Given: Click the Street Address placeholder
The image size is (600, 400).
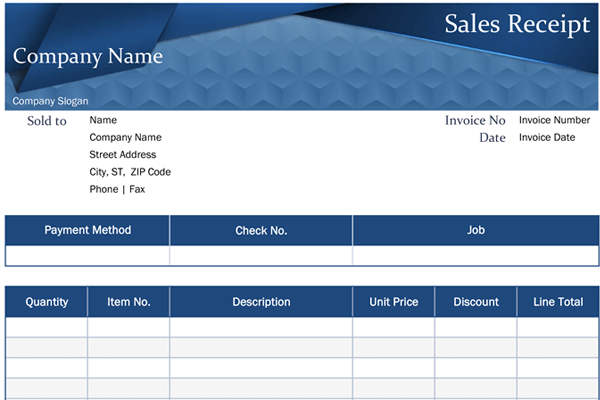Looking at the screenshot, I should tap(123, 155).
